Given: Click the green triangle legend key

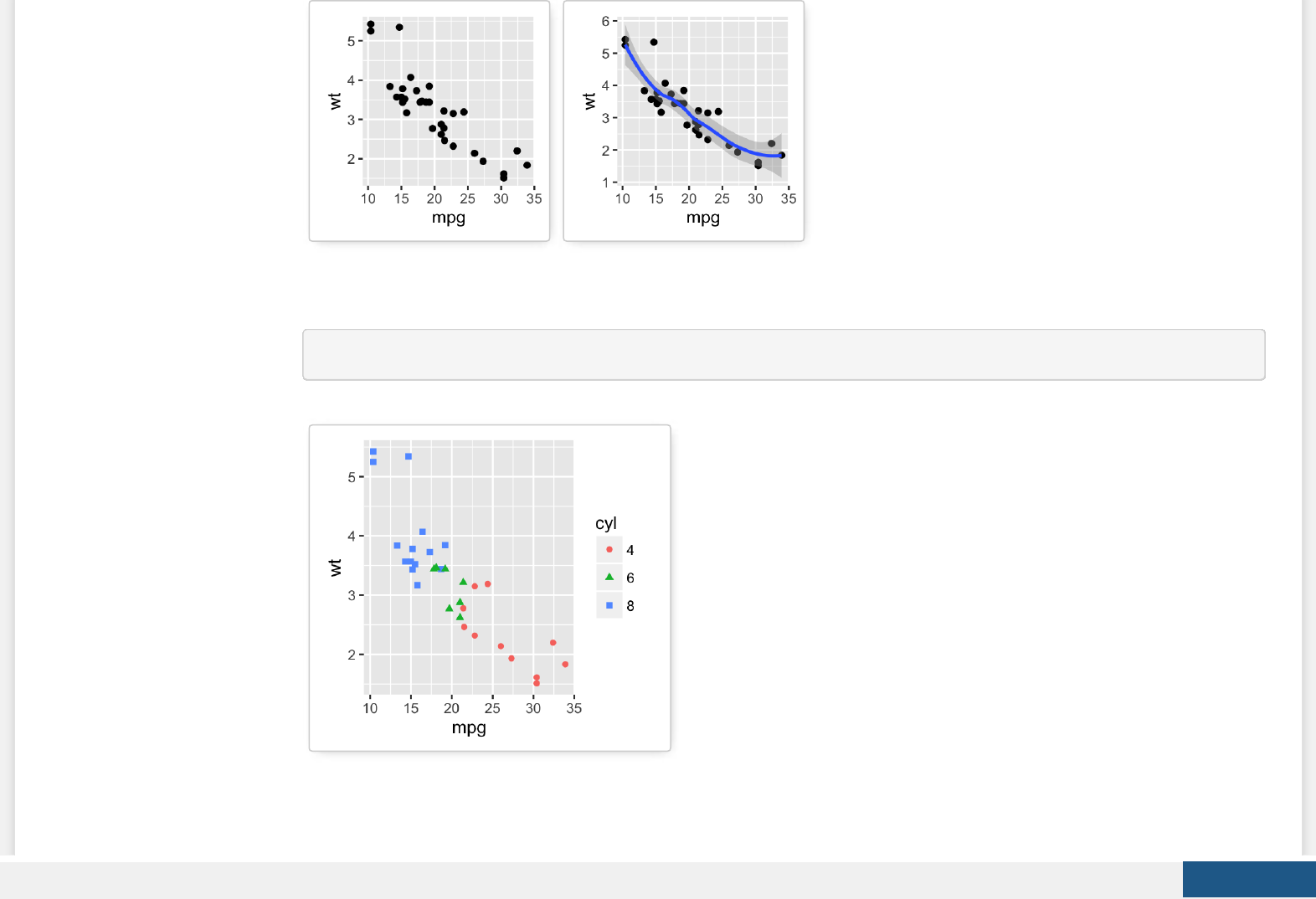Looking at the screenshot, I should click(609, 578).
